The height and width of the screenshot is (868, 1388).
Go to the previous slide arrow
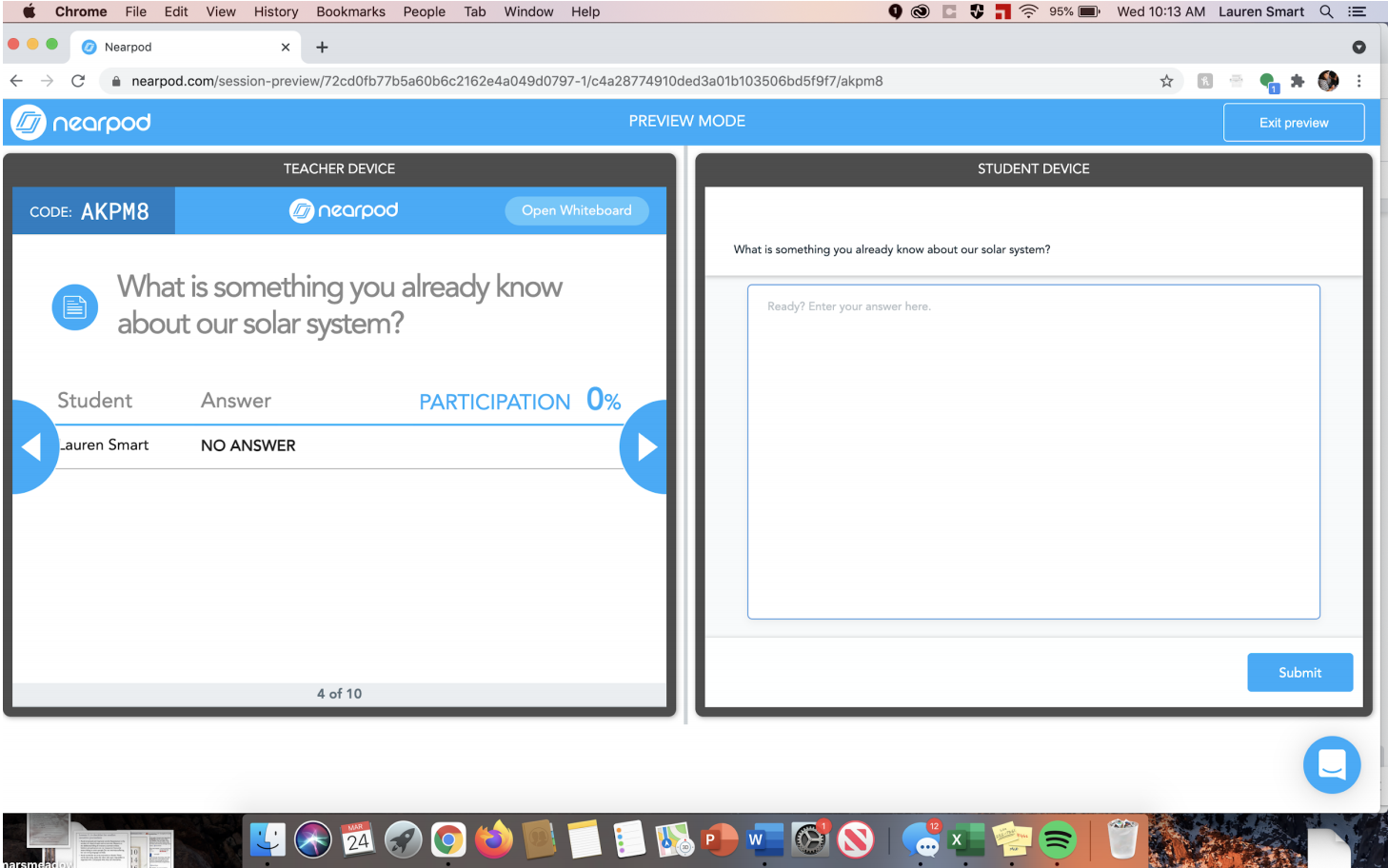click(33, 446)
